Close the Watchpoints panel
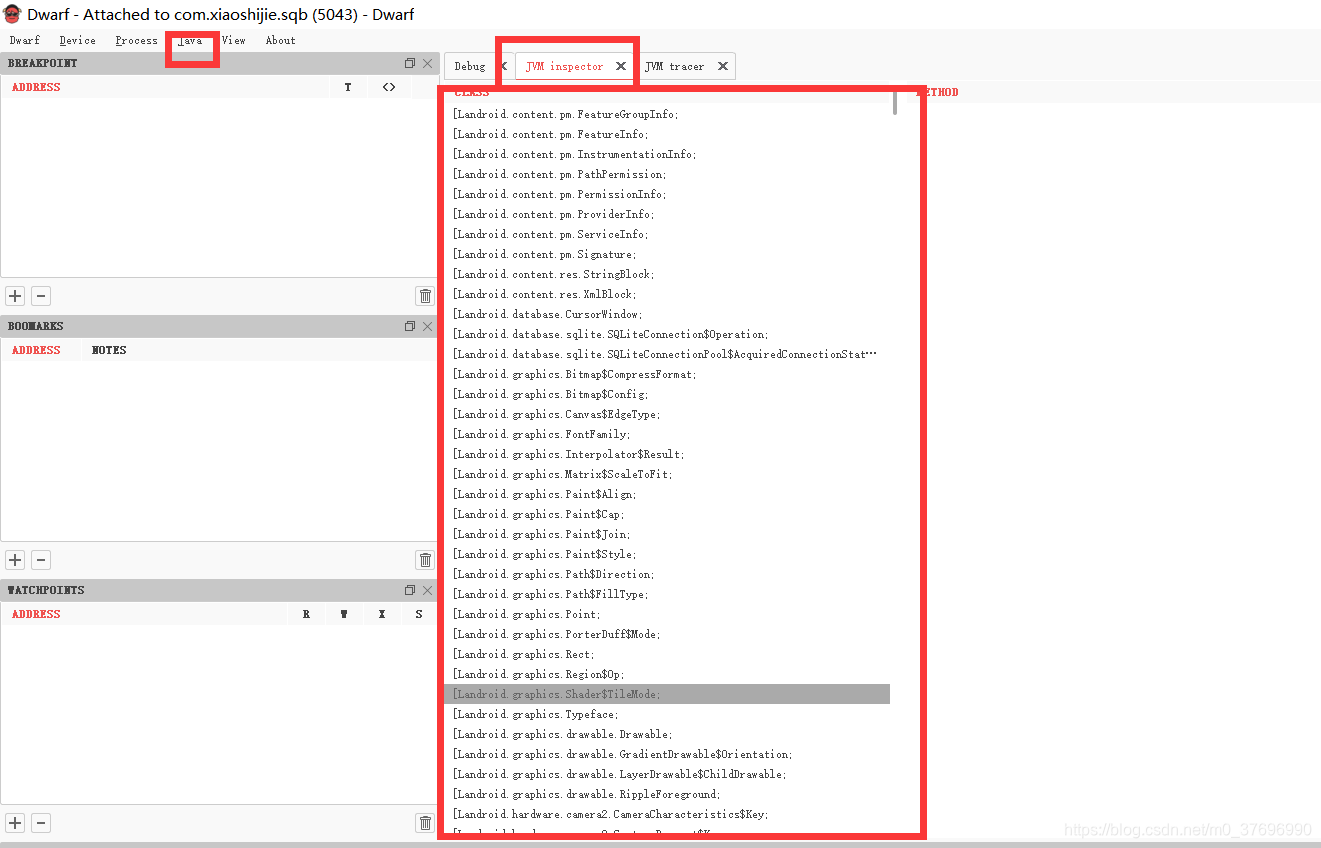This screenshot has height=848, width=1321. pos(428,590)
